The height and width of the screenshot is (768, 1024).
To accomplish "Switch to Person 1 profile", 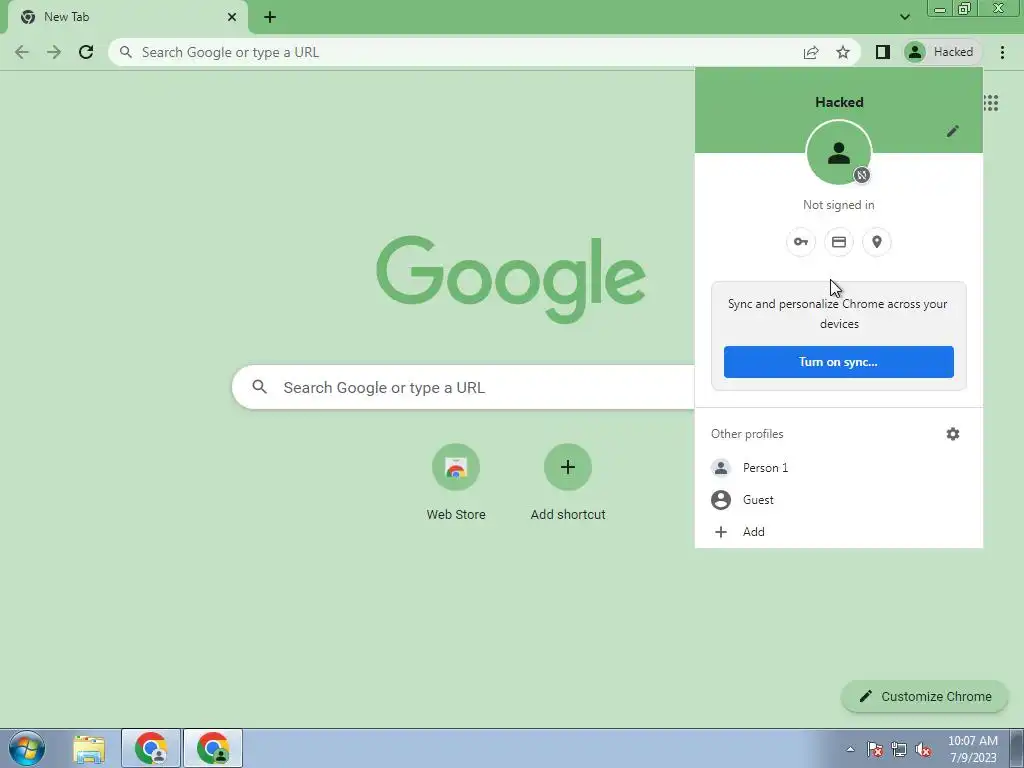I will coord(839,468).
